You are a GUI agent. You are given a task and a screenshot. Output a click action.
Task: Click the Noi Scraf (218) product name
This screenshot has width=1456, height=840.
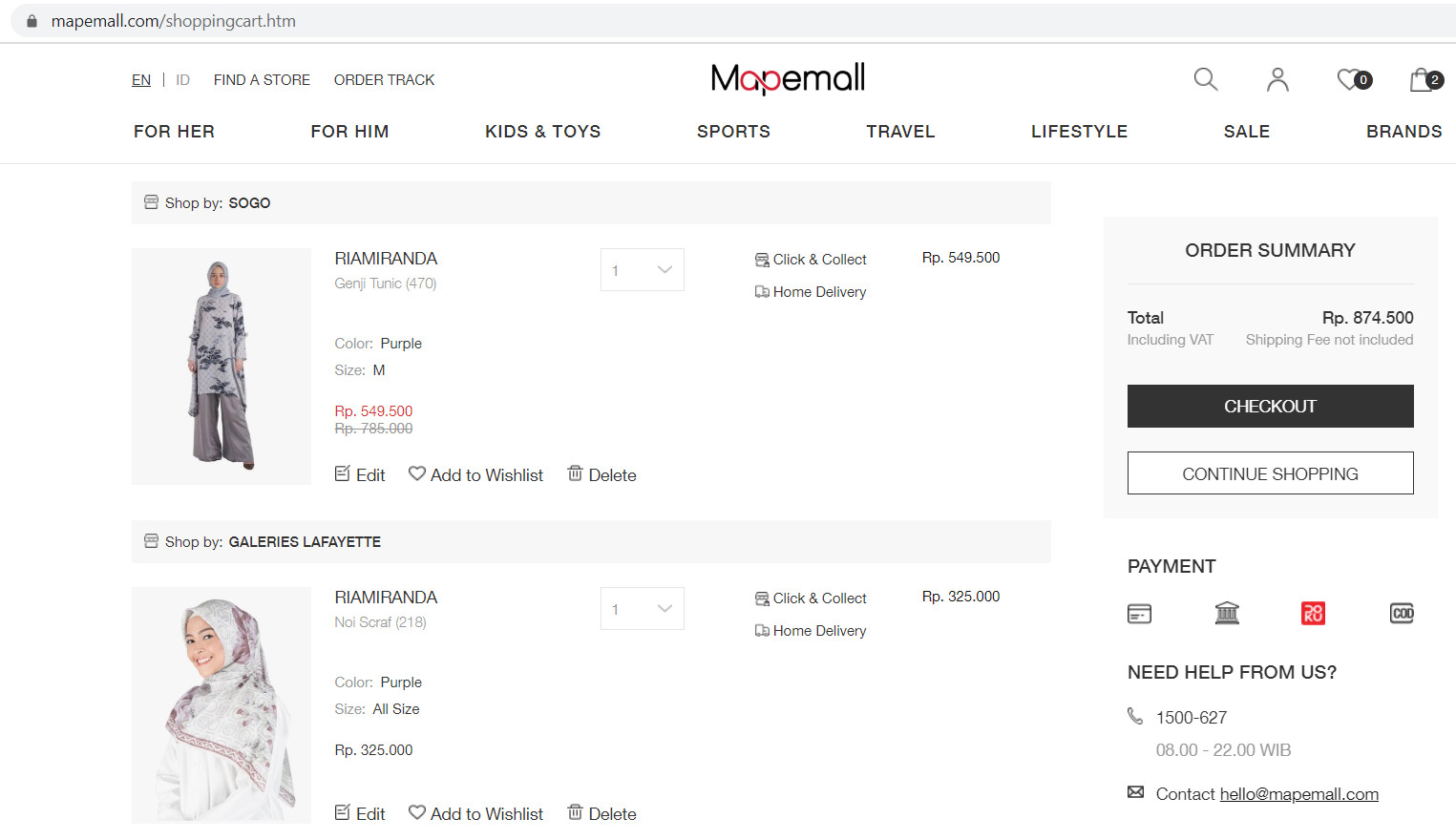[x=380, y=622]
